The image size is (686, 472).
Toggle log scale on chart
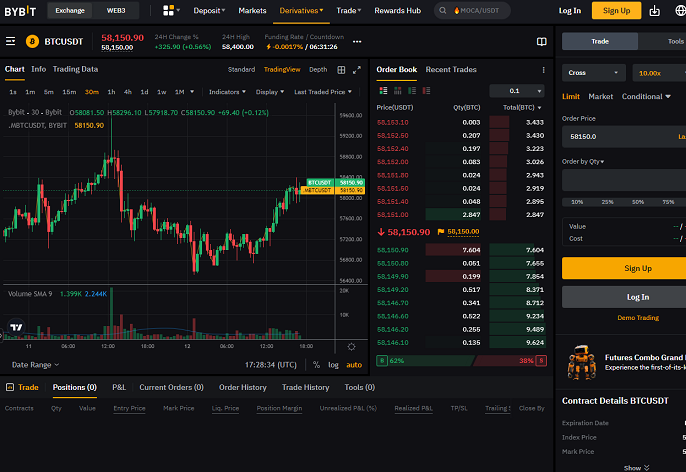(333, 365)
